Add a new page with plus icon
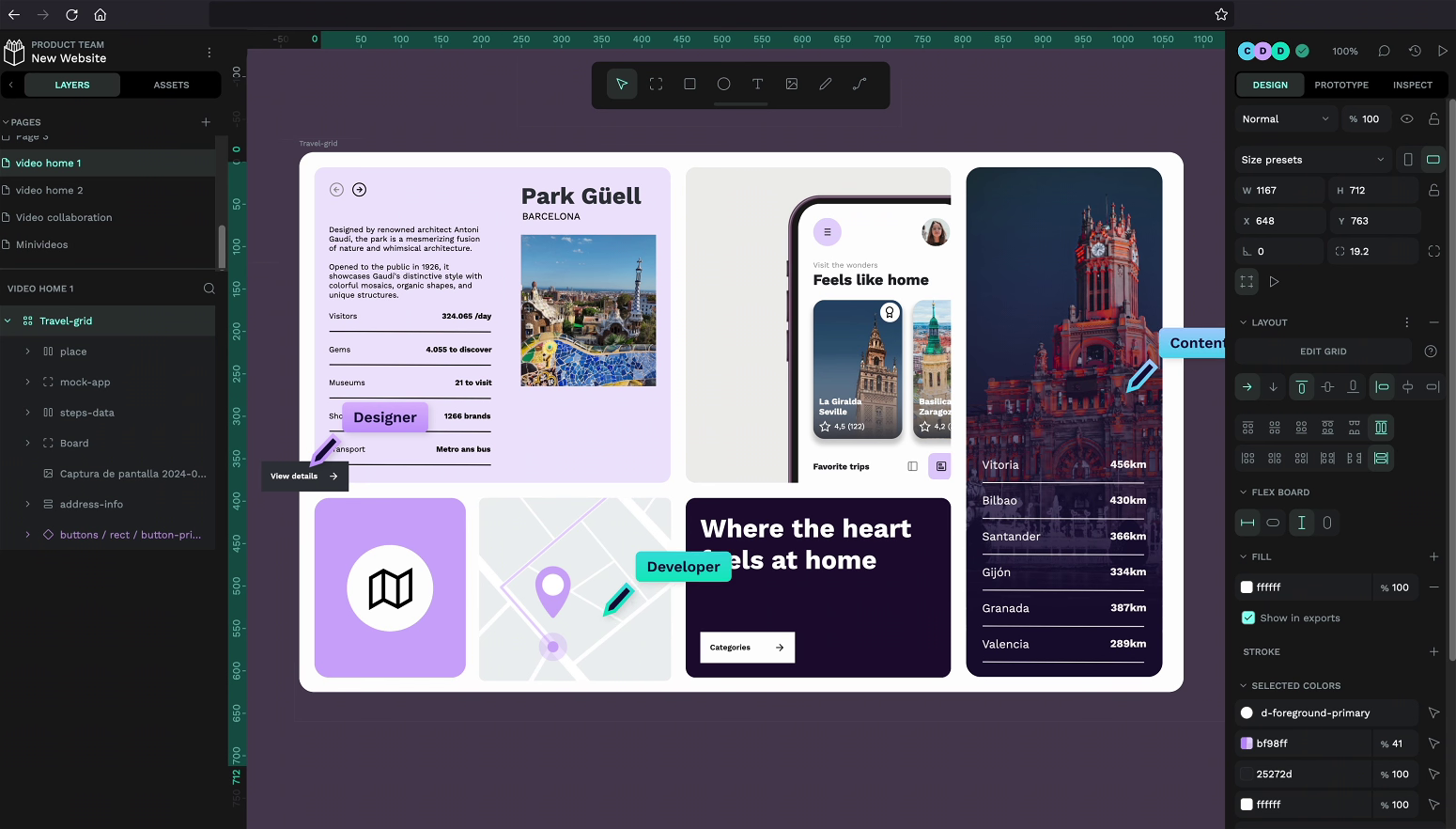 coord(206,122)
